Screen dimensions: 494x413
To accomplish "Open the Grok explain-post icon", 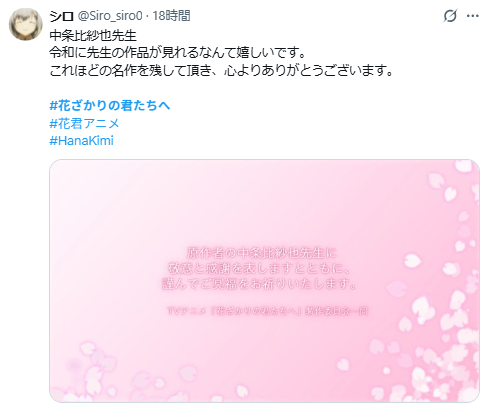I will (x=450, y=16).
